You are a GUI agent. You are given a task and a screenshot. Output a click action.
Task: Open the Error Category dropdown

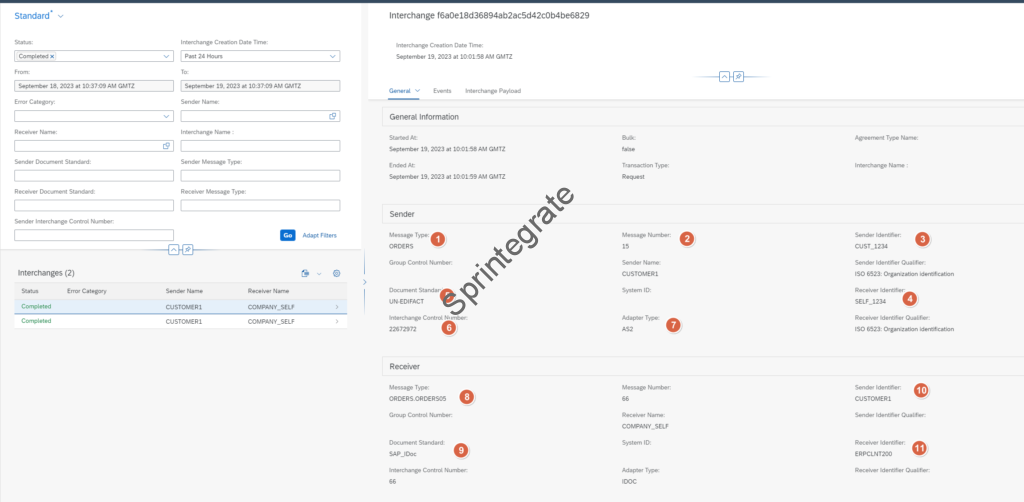pos(167,116)
